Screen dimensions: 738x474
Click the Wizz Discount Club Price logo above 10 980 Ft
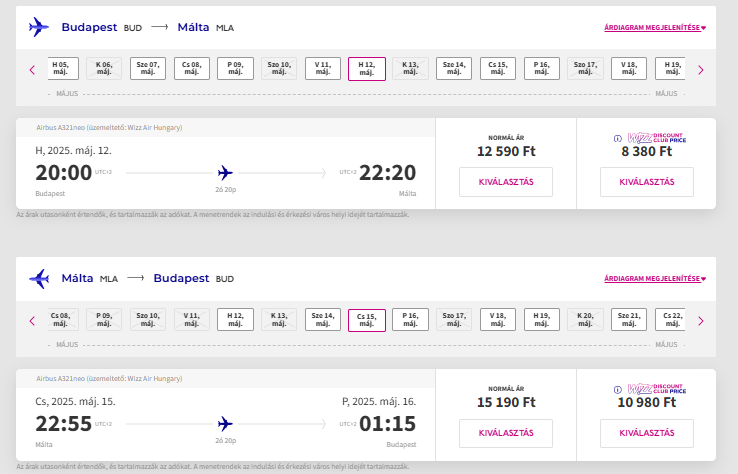[x=657, y=389]
